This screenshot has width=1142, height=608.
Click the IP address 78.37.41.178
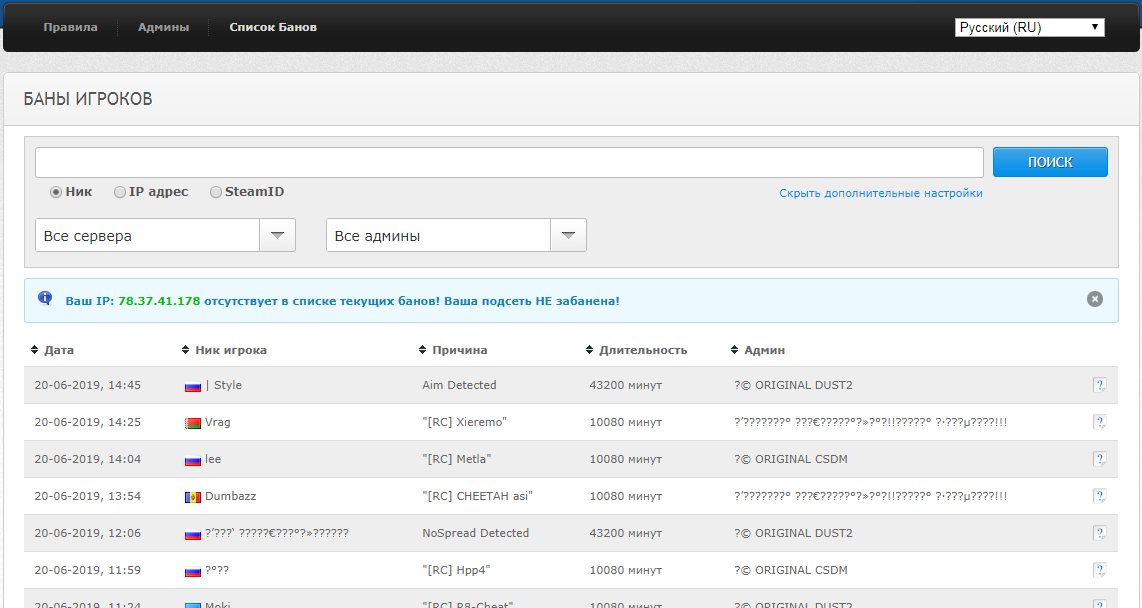click(159, 301)
